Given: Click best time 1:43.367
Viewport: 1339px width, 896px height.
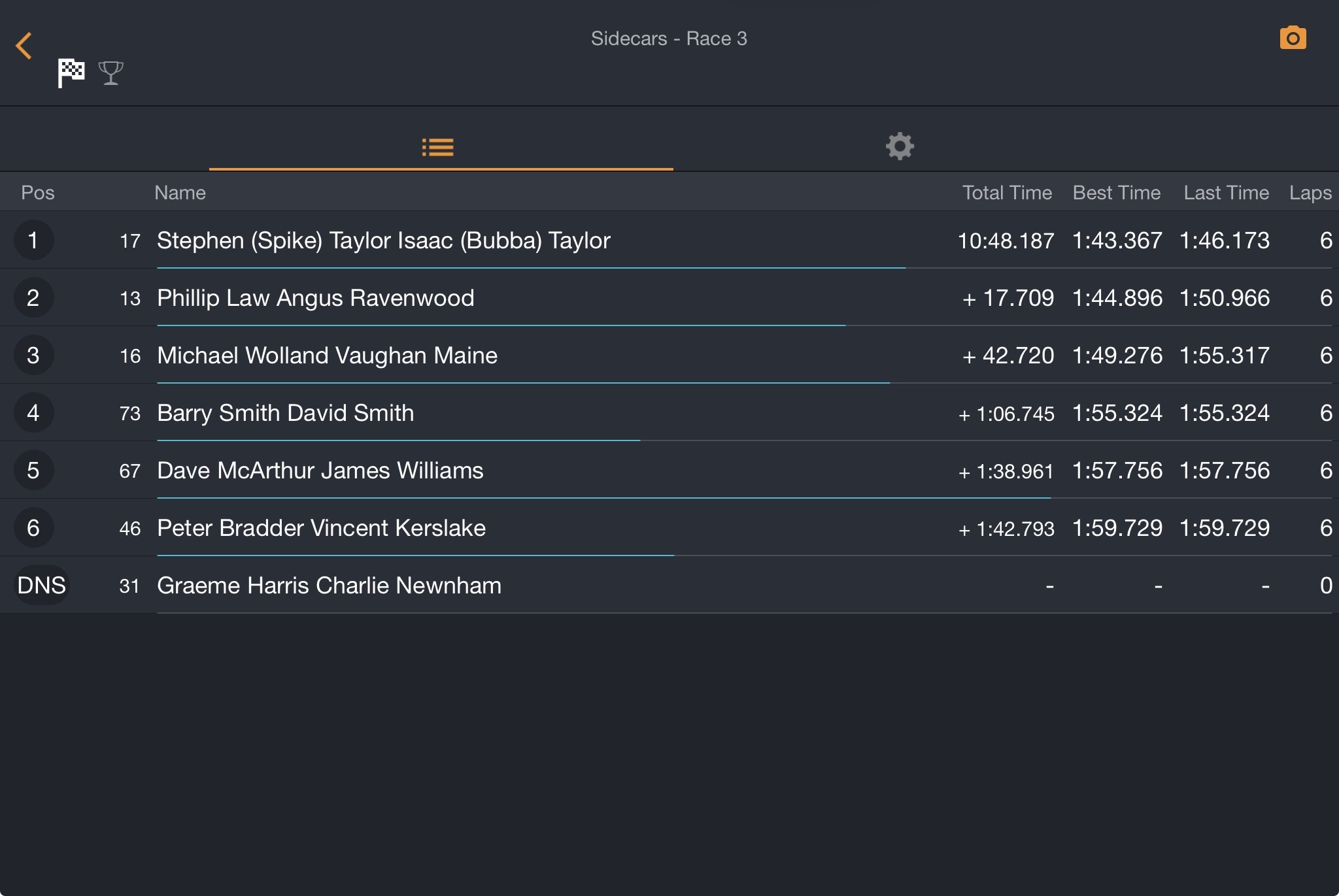Looking at the screenshot, I should tap(1117, 241).
